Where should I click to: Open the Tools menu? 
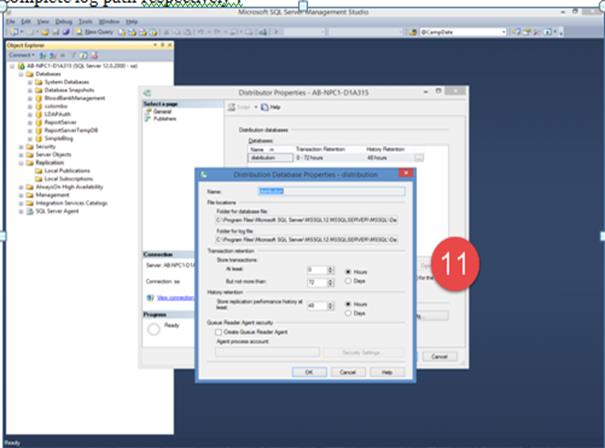[85, 22]
